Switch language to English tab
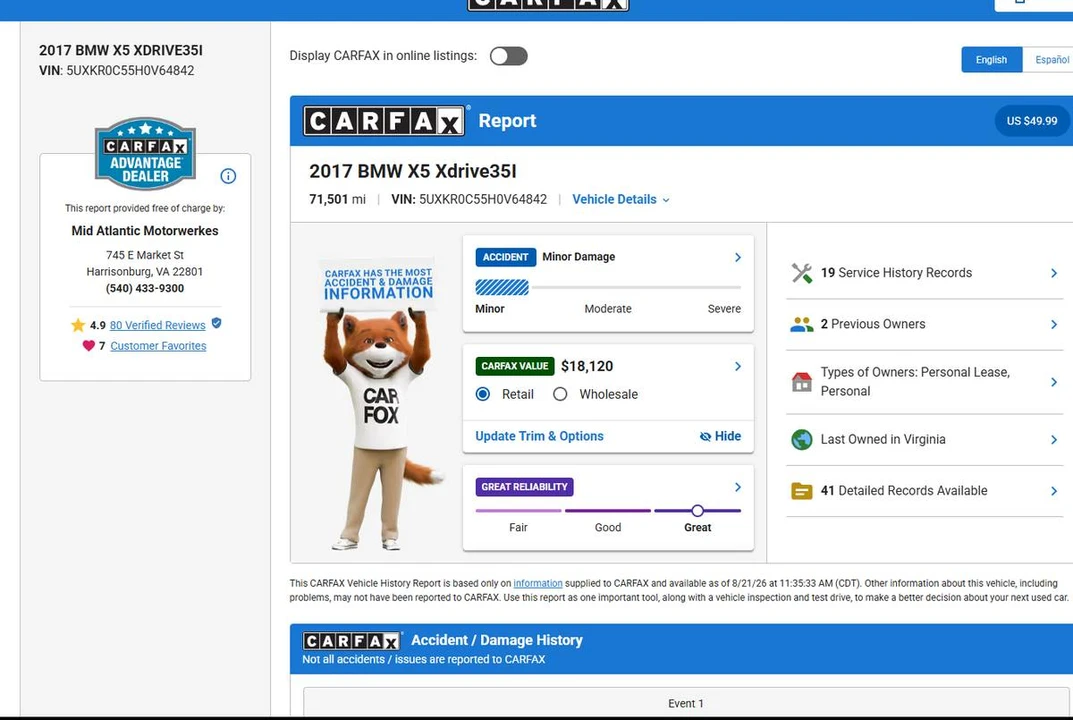The width and height of the screenshot is (1073, 720). coord(992,60)
